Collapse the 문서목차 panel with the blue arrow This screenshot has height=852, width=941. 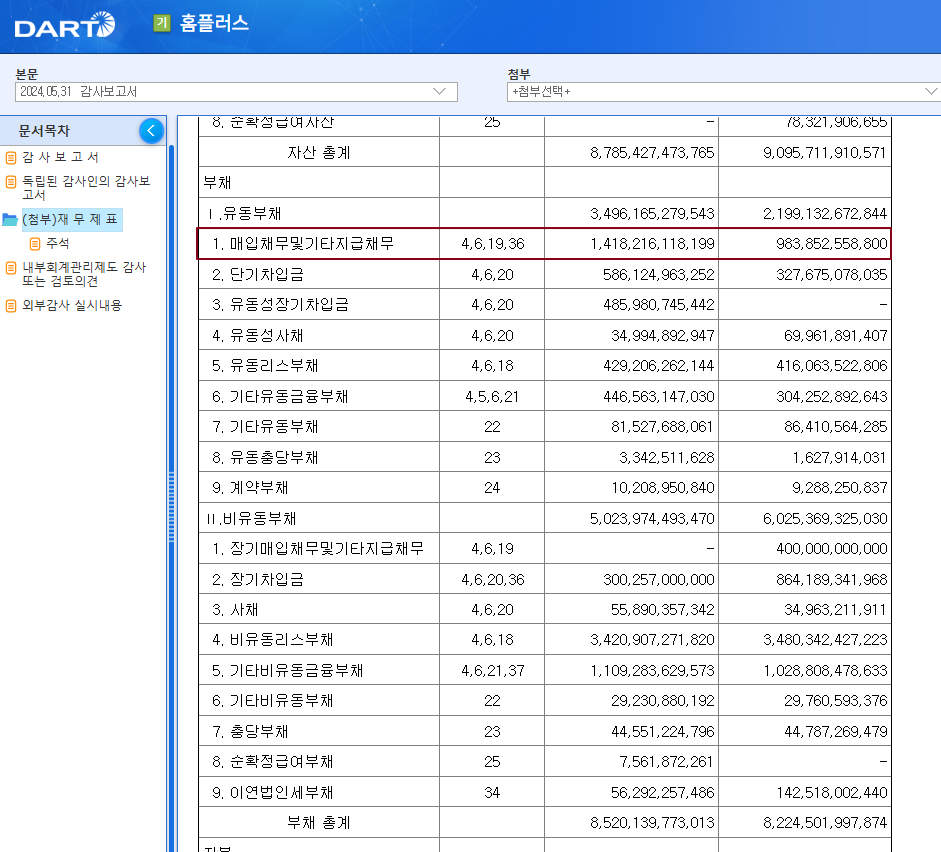click(151, 130)
